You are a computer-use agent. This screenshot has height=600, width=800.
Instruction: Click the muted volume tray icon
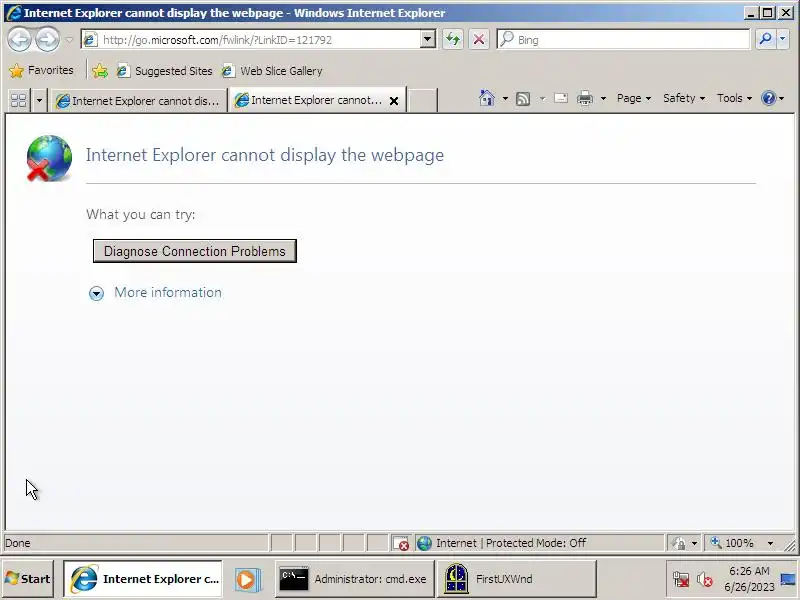[705, 580]
